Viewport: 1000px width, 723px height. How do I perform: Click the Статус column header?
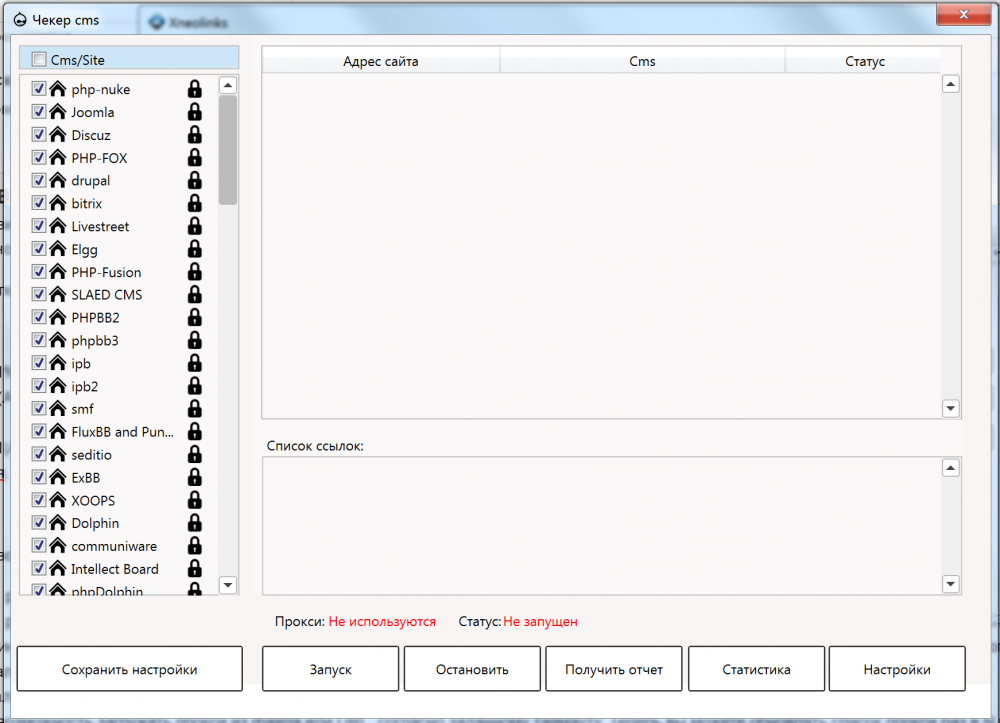[x=865, y=61]
